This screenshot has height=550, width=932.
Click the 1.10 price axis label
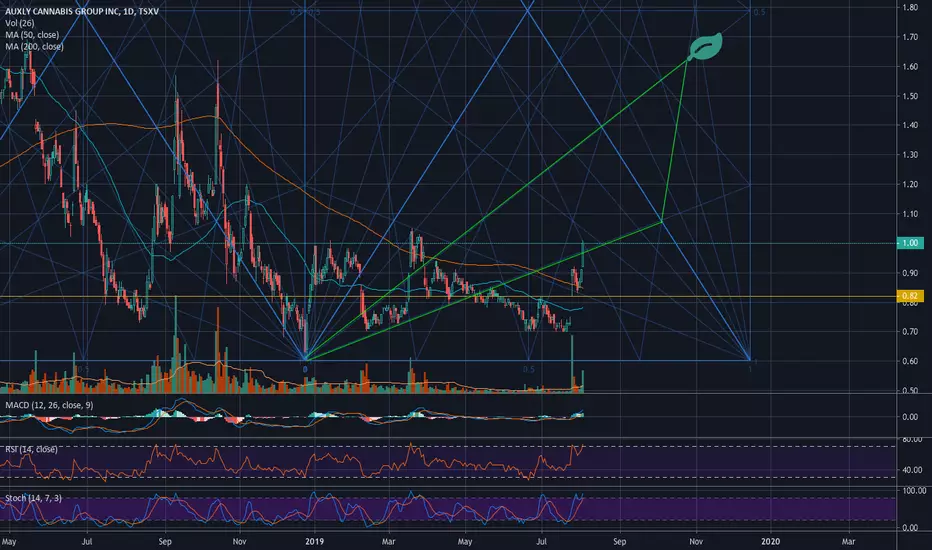(x=910, y=214)
